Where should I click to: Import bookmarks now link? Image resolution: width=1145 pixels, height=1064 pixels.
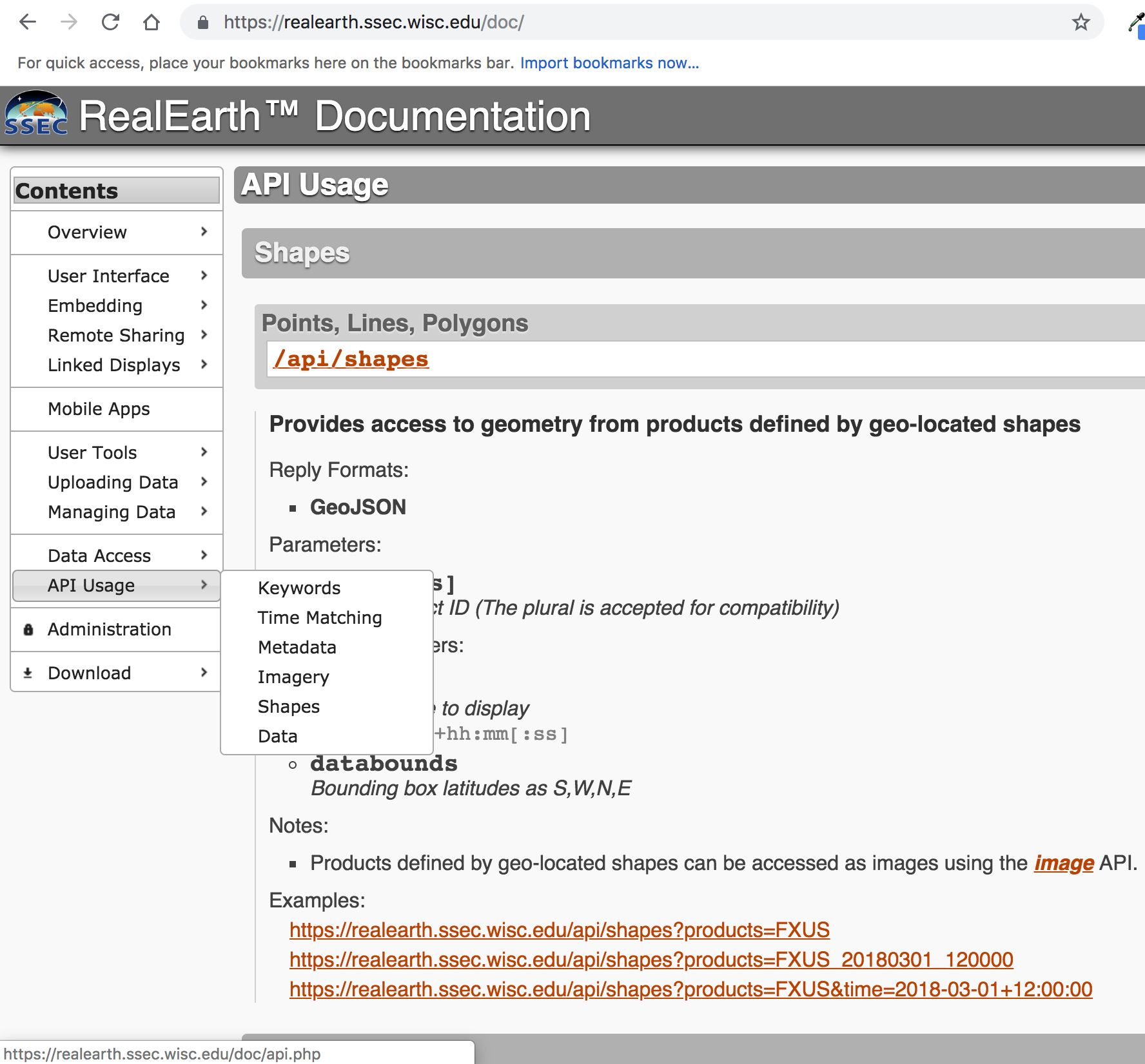click(x=609, y=63)
